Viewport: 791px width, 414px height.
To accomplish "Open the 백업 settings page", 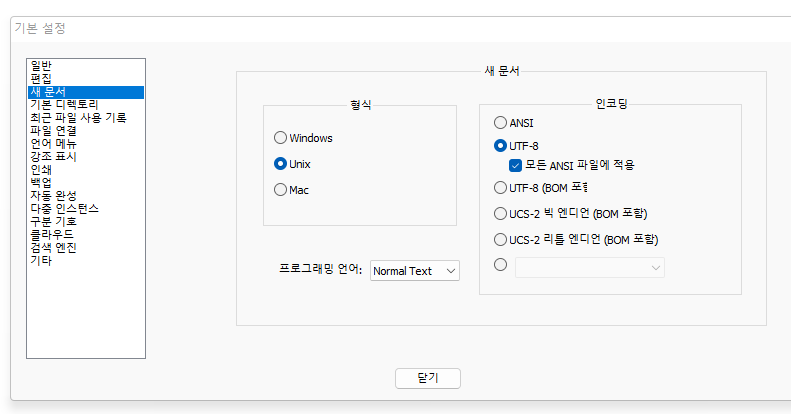I will click(41, 183).
